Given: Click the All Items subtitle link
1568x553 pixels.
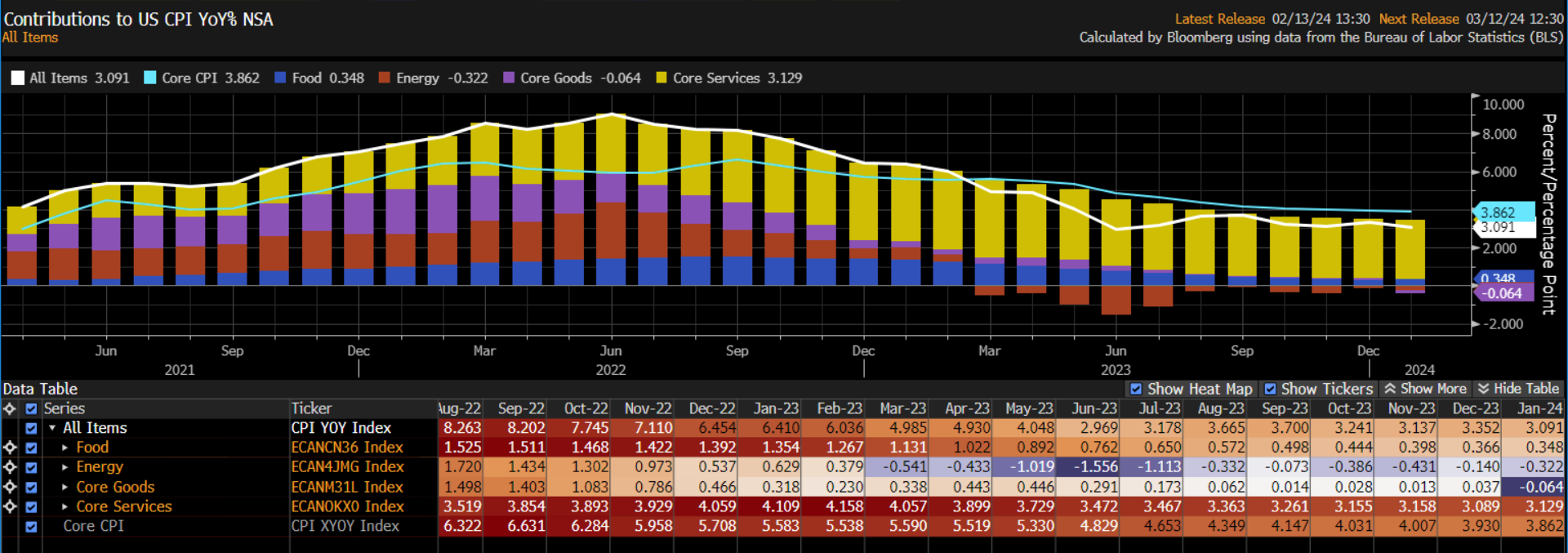Looking at the screenshot, I should [30, 38].
